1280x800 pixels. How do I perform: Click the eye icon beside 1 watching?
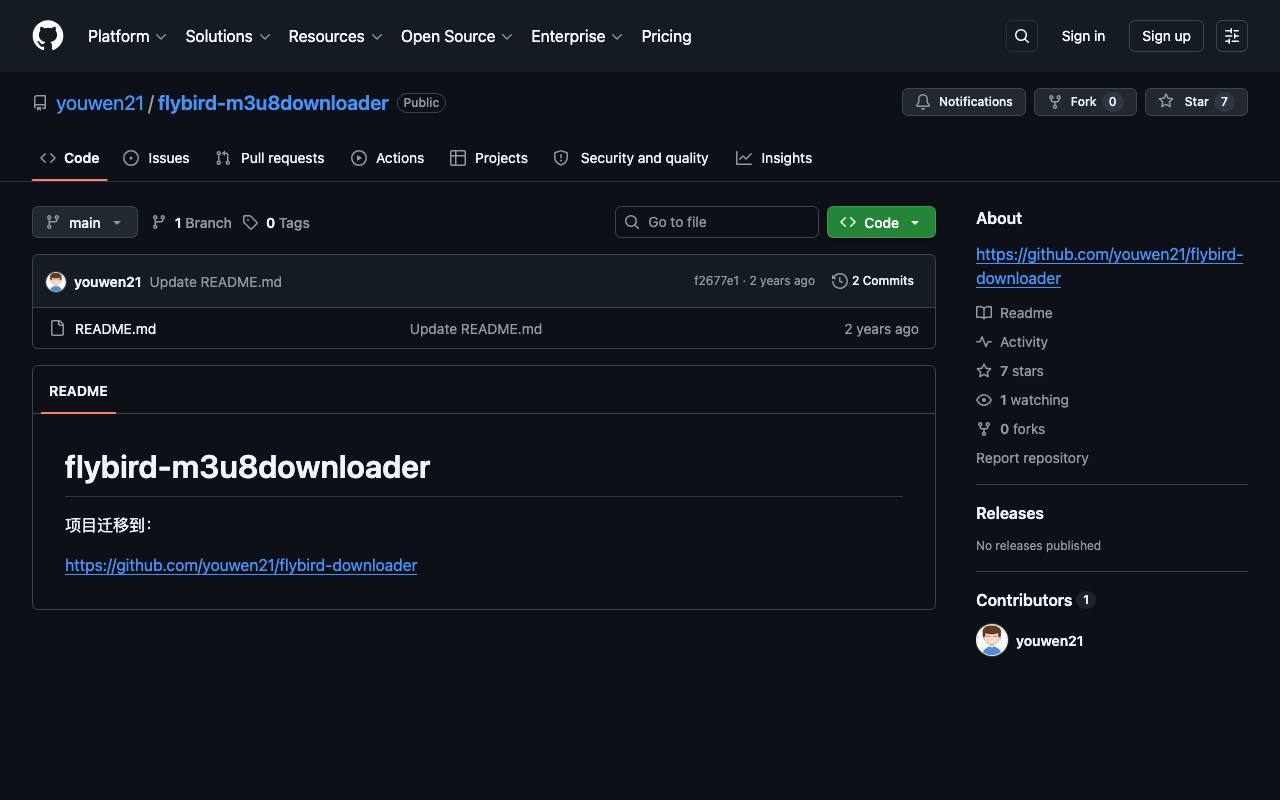984,400
